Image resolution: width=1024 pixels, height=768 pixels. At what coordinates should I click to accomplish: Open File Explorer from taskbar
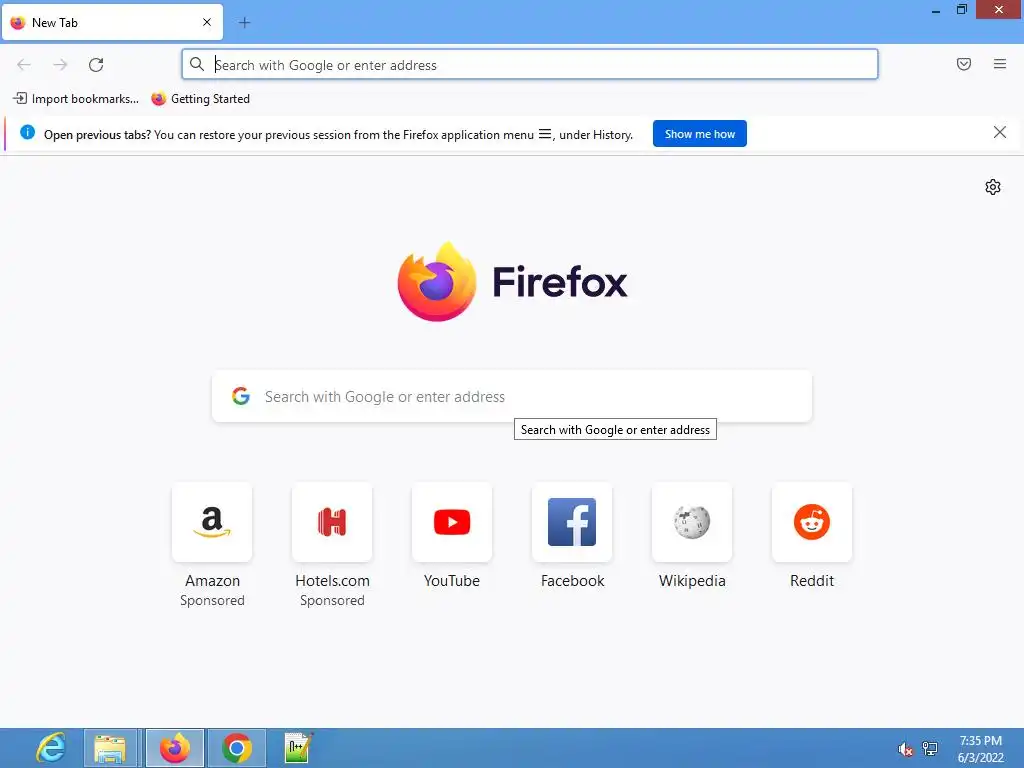tap(110, 748)
